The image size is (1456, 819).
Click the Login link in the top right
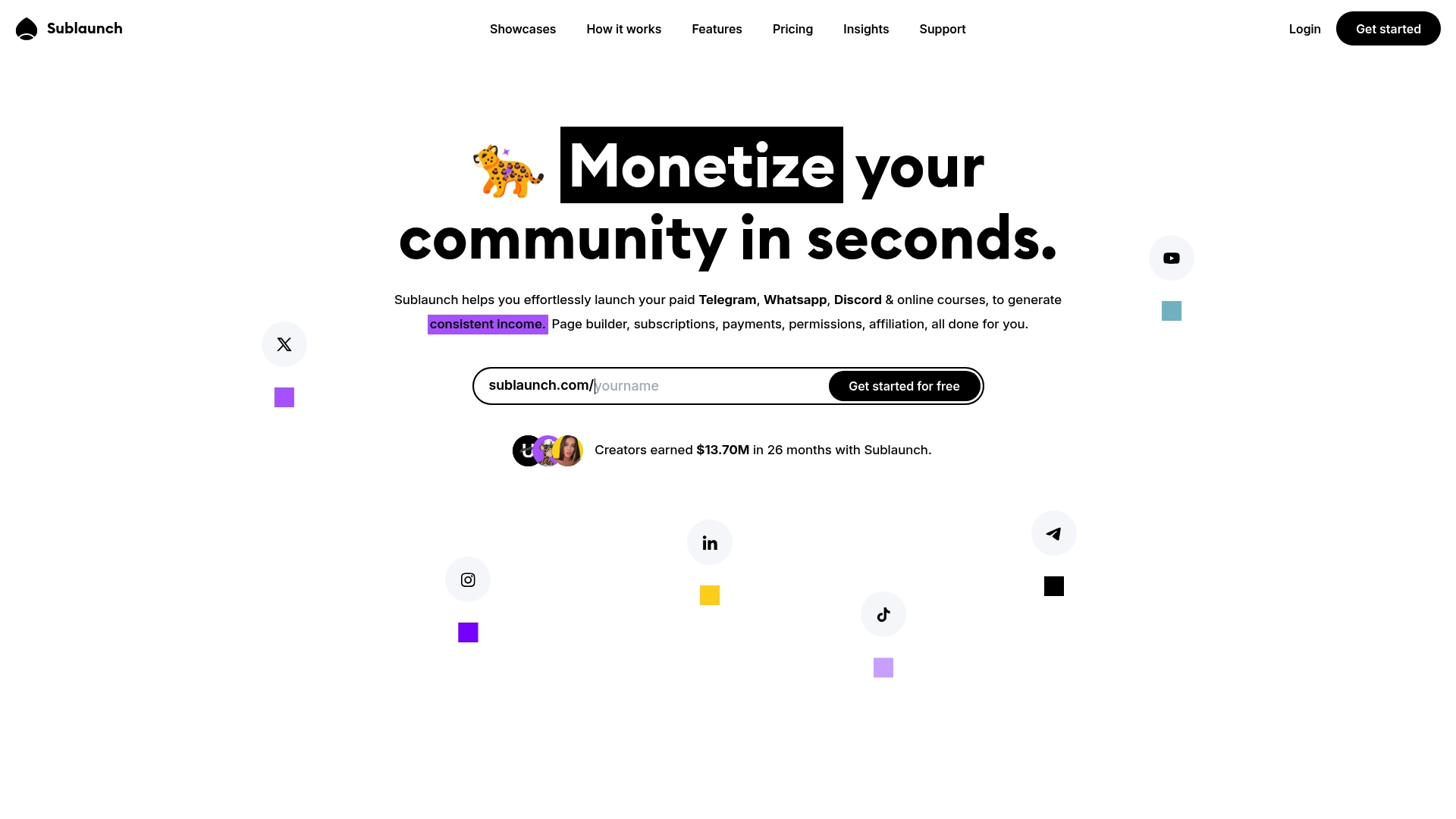1305,28
